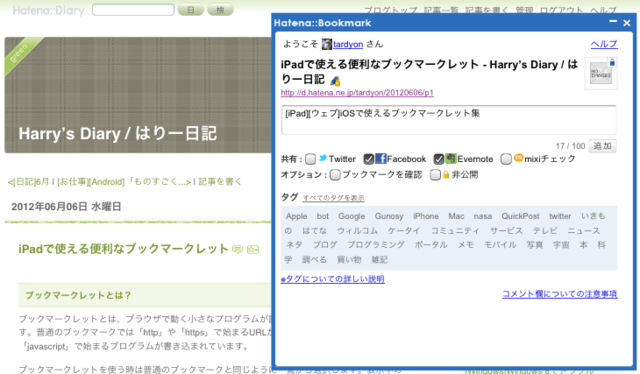Click the tardyon user avatar icon
Viewport: 640px width, 374px height.
pyautogui.click(x=327, y=44)
